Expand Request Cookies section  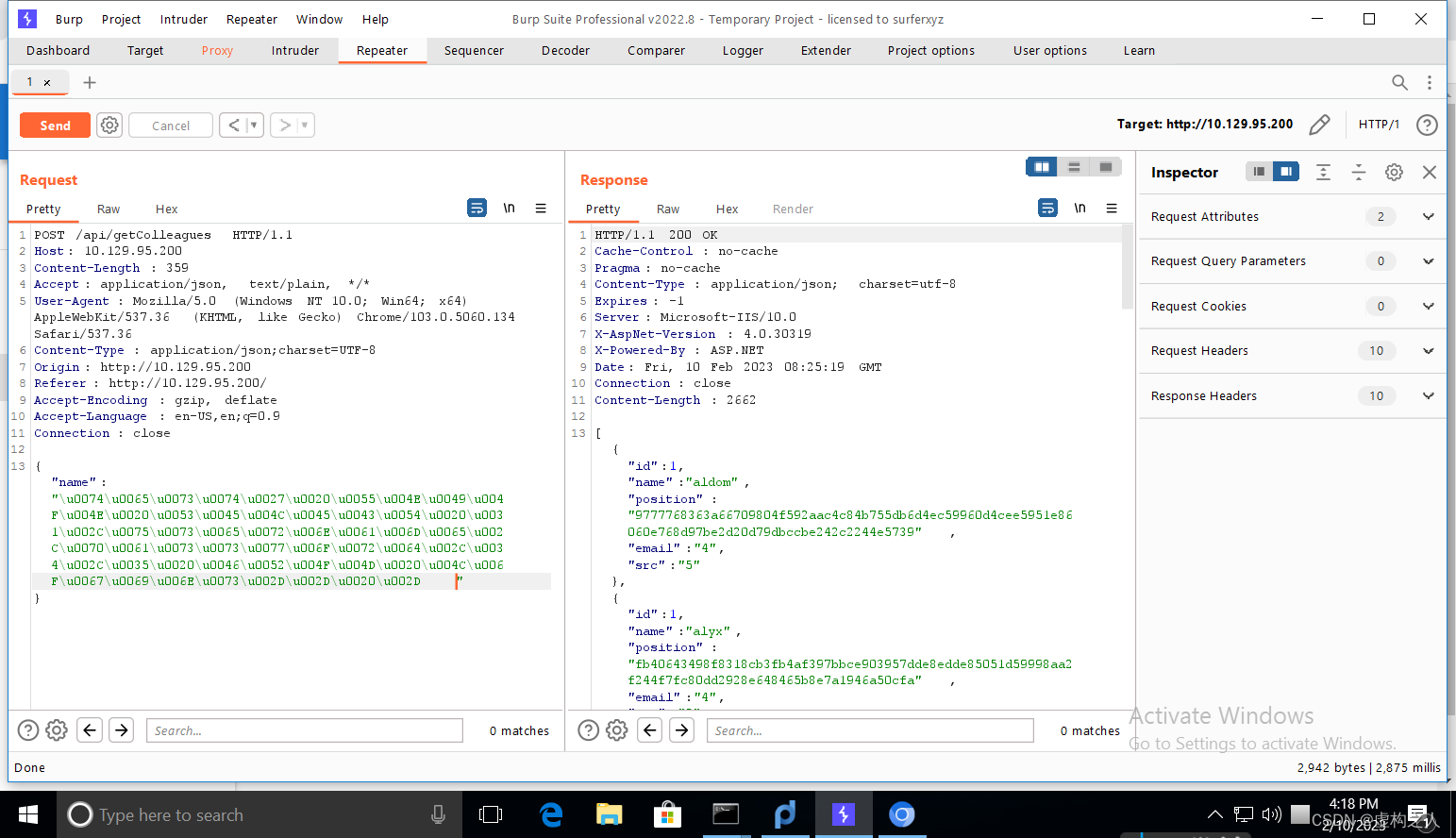pyautogui.click(x=1428, y=306)
